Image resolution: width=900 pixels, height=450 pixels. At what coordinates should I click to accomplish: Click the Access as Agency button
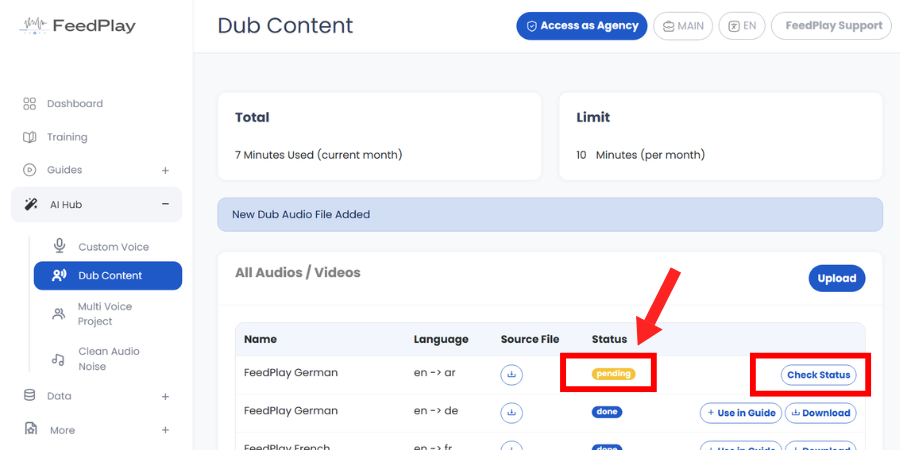(581, 26)
